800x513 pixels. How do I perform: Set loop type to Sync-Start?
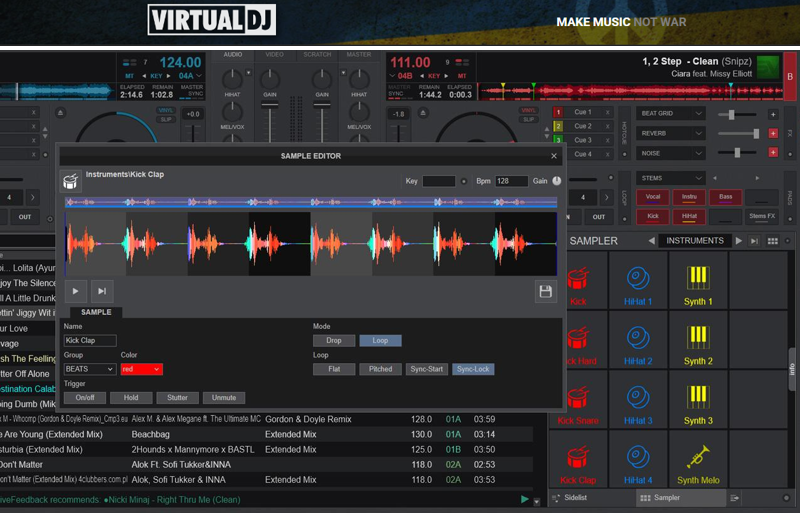[427, 369]
